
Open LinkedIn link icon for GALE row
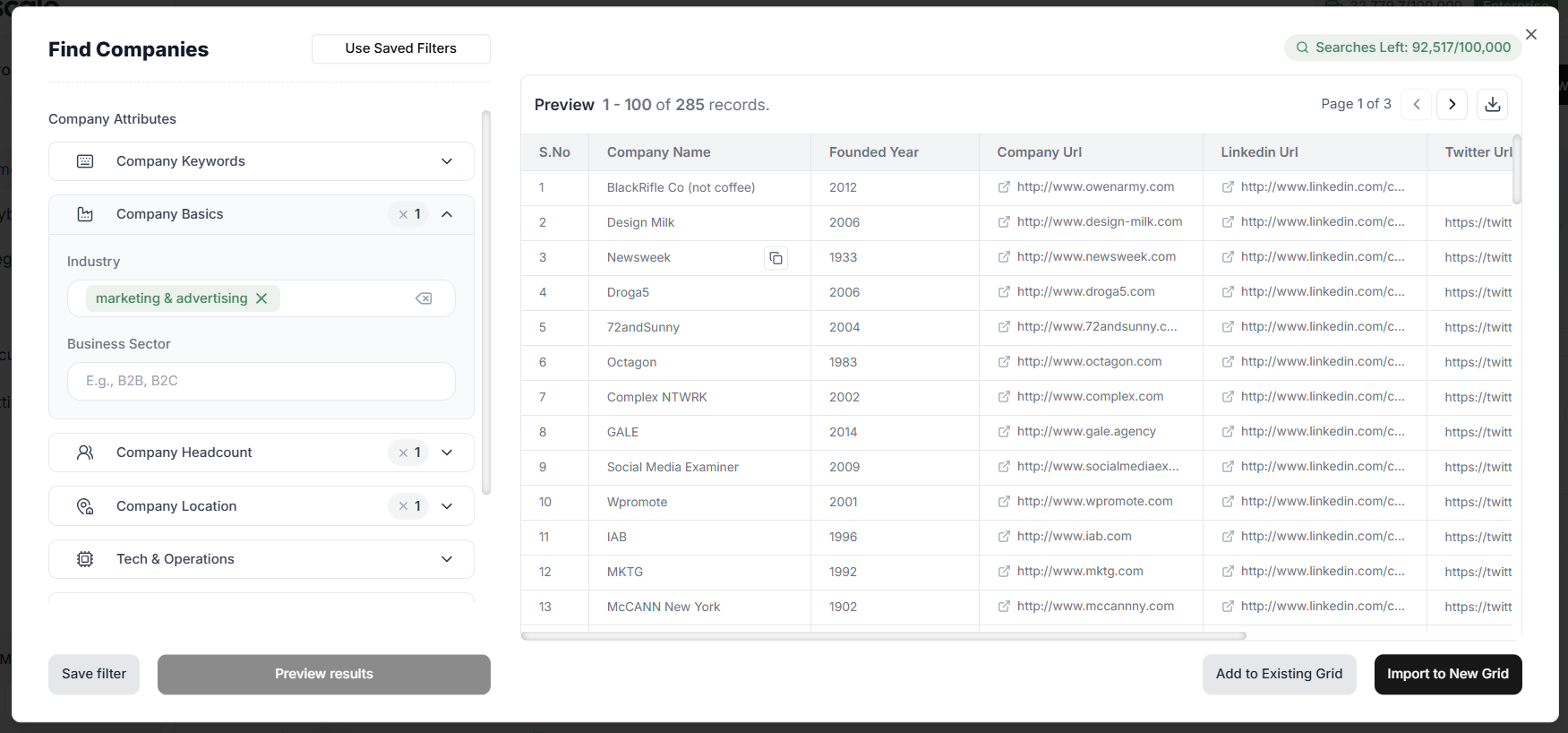tap(1229, 432)
